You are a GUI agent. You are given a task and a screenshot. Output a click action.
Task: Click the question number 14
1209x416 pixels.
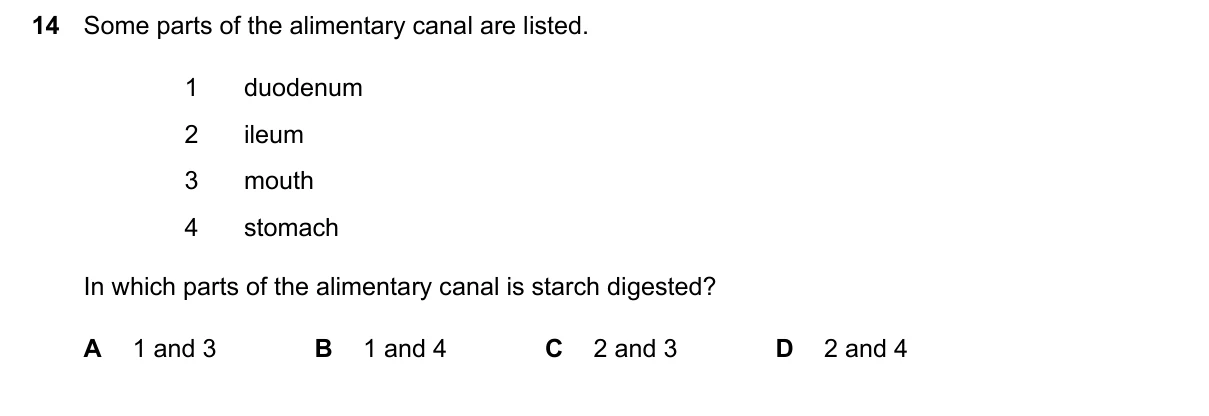coord(46,27)
